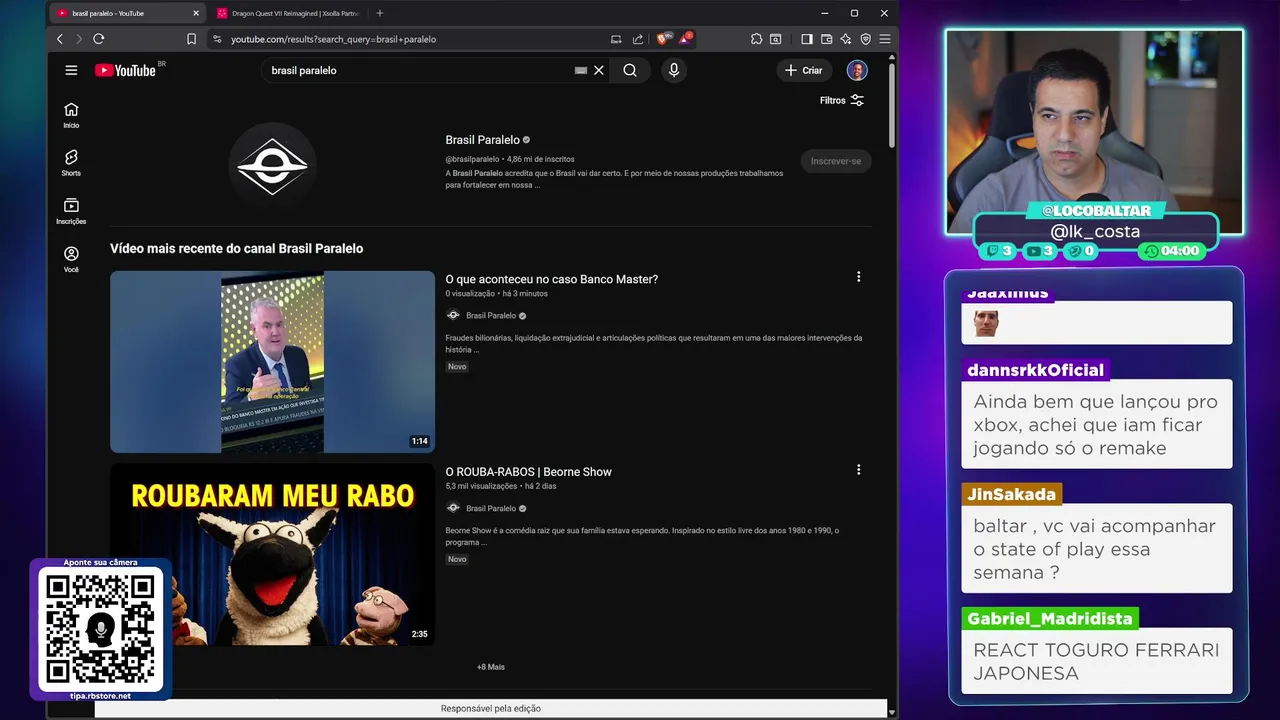
Task: Click the heading Vídeo mais recente do canal
Action: click(236, 248)
